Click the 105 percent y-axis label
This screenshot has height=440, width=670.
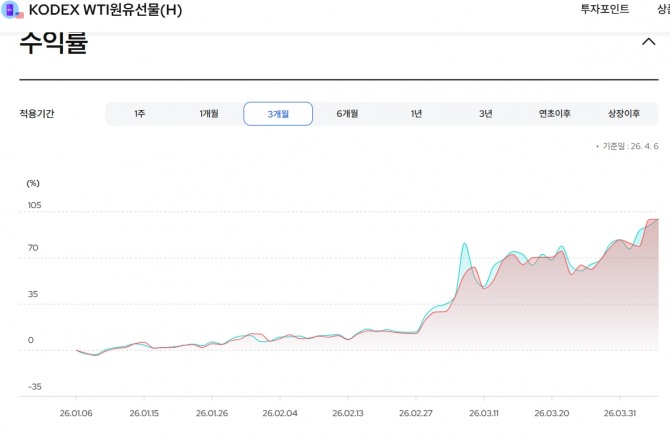pyautogui.click(x=34, y=205)
